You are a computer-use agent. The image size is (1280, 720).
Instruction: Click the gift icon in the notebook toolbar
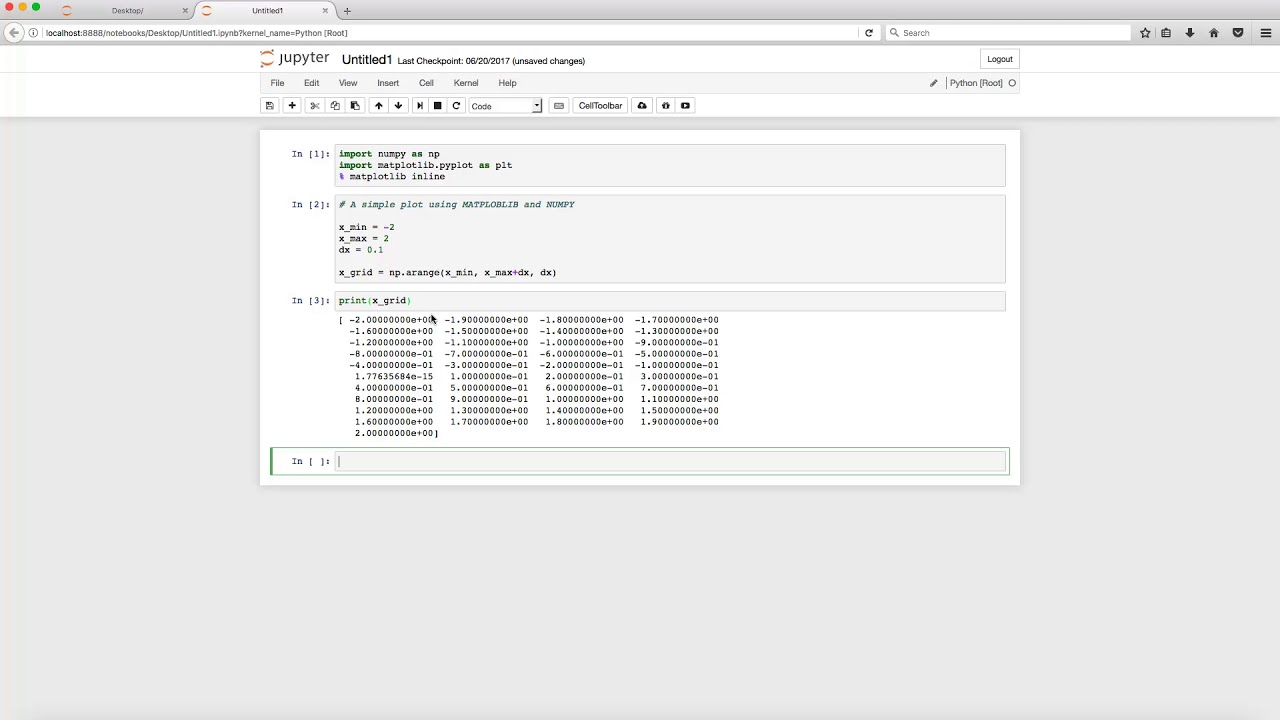click(x=665, y=106)
